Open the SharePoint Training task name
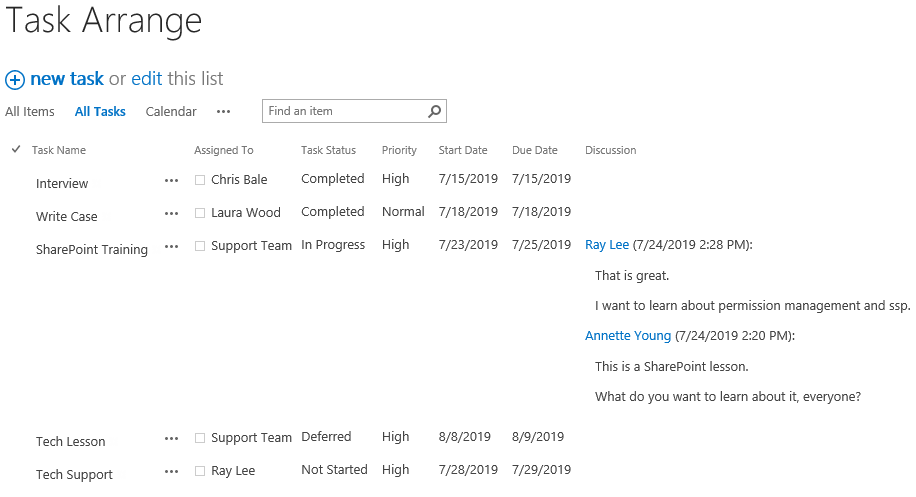The width and height of the screenshot is (916, 497). 92,250
